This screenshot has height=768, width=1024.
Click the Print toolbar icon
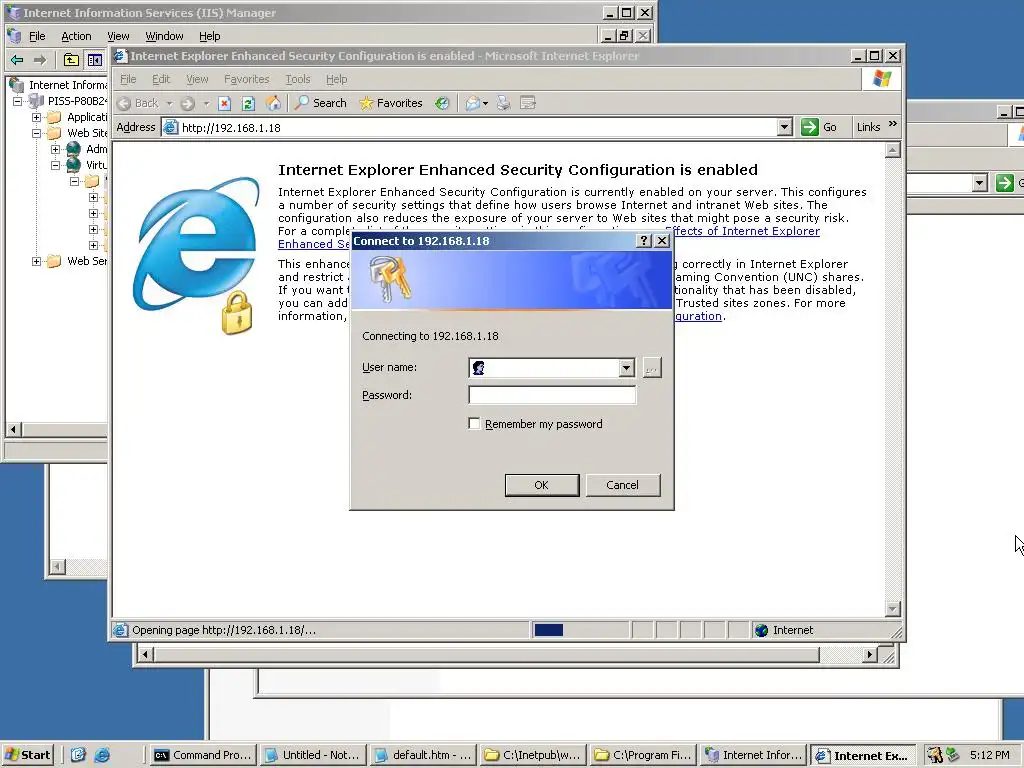coord(503,103)
